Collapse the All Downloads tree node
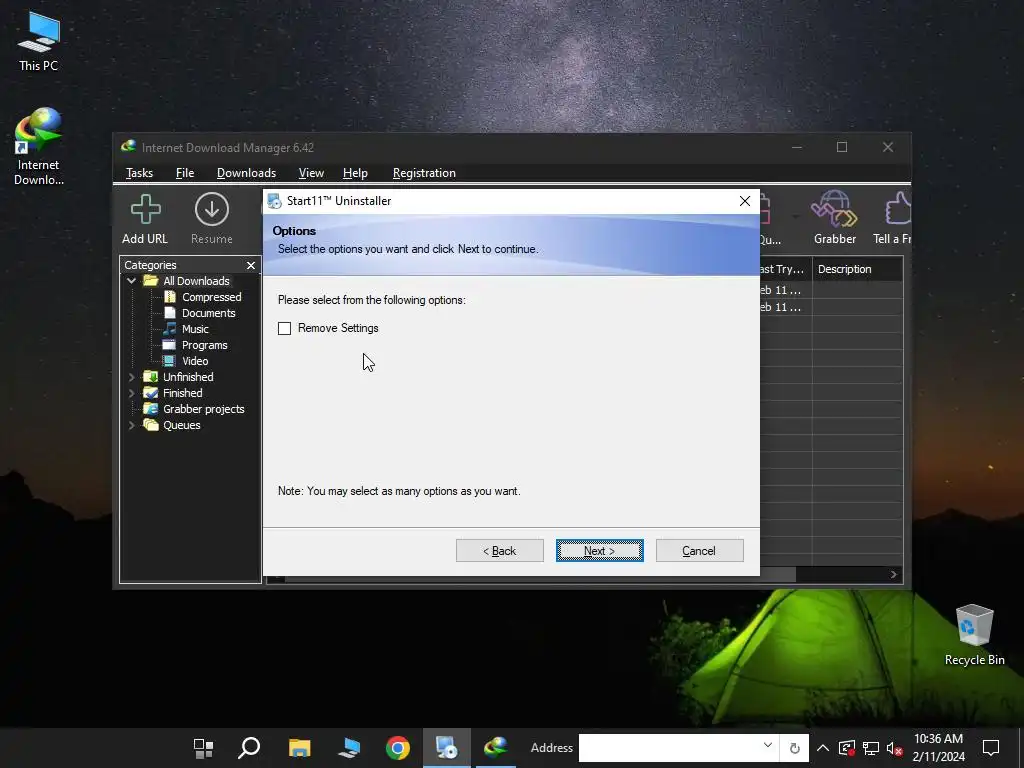 click(131, 281)
